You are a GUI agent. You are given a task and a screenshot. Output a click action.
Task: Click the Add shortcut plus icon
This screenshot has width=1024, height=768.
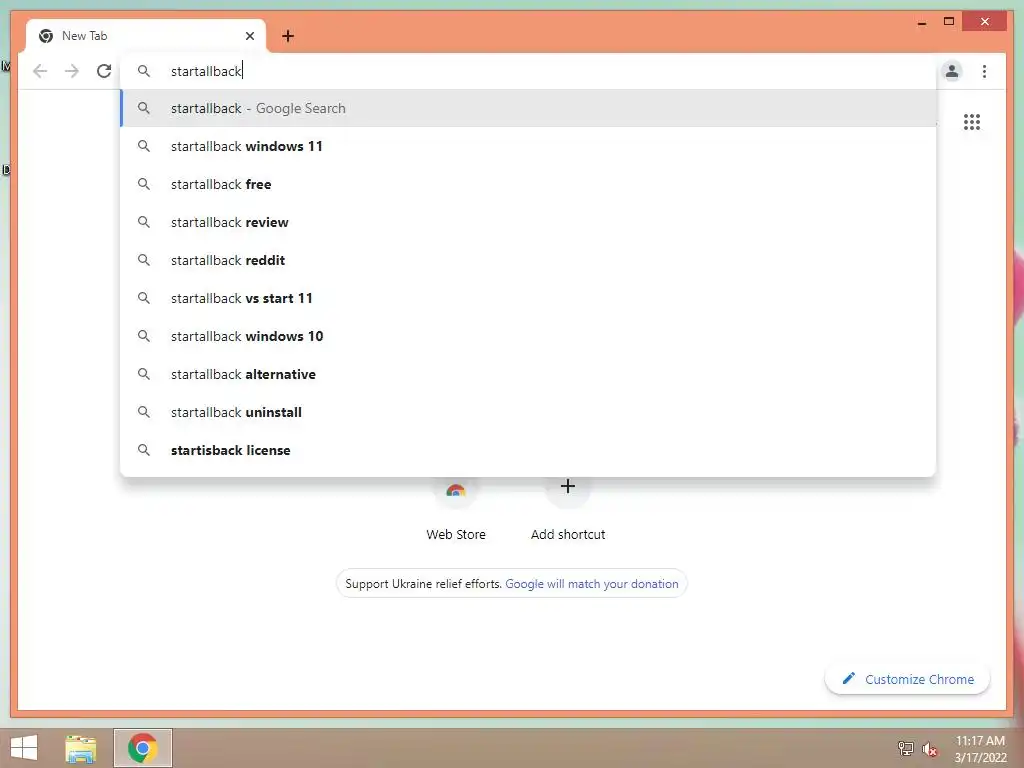coord(568,487)
